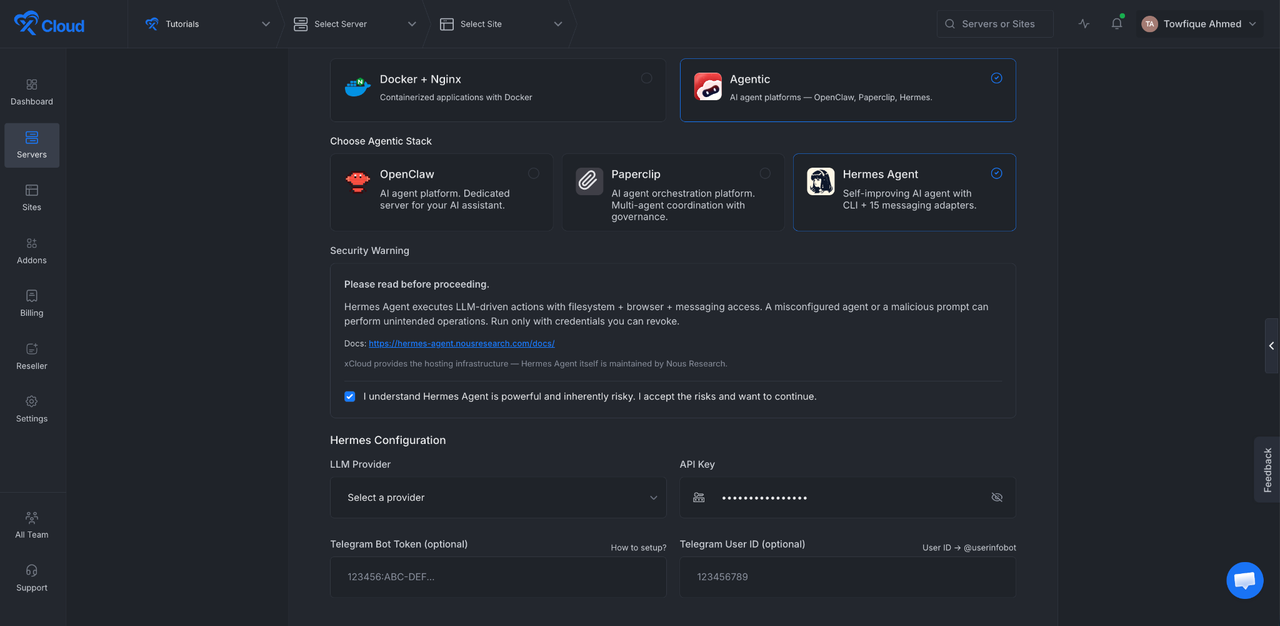Toggle API Key visibility eye icon
This screenshot has width=1280, height=626.
[x=997, y=497]
